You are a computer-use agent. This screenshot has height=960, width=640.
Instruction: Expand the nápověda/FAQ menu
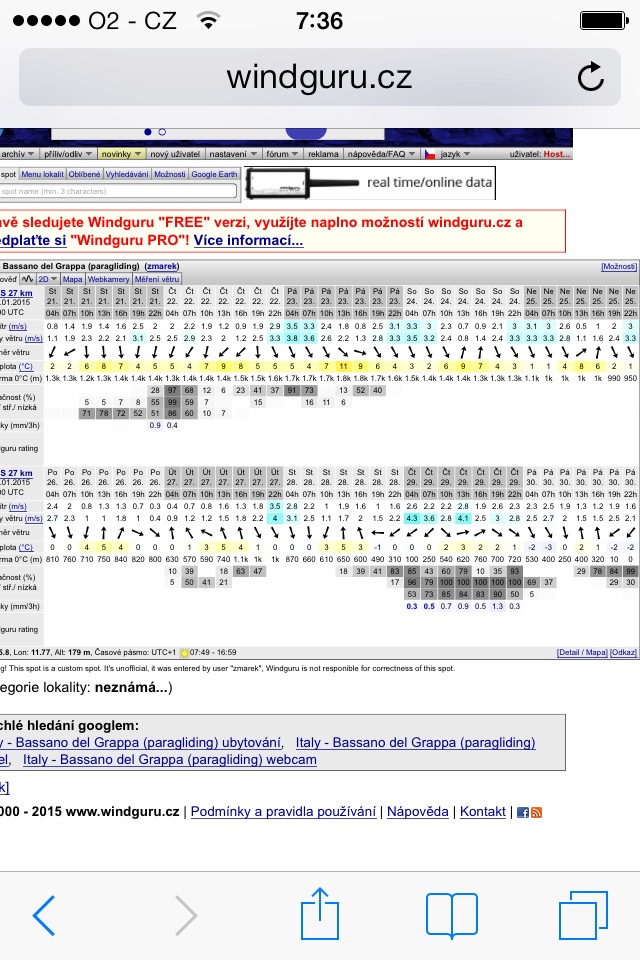pyautogui.click(x=381, y=154)
